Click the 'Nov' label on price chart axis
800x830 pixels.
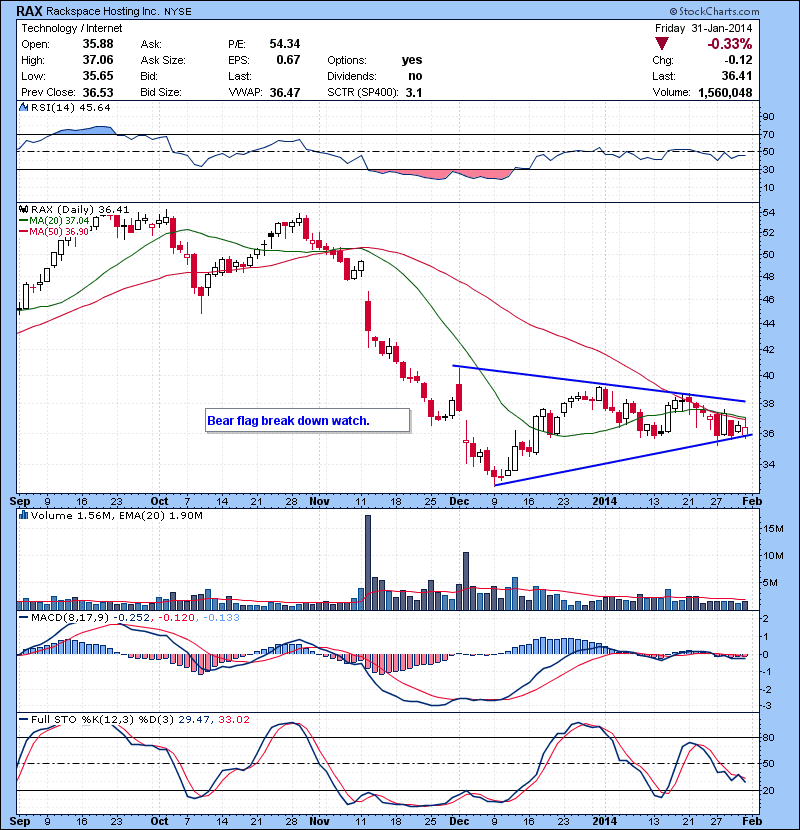point(319,501)
